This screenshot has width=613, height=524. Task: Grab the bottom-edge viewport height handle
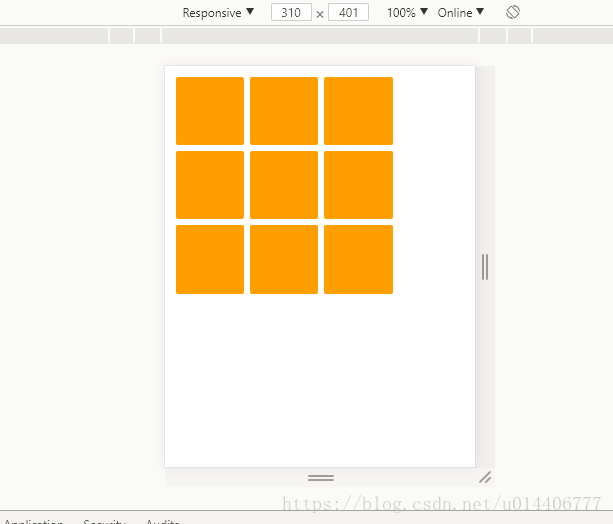coord(321,477)
